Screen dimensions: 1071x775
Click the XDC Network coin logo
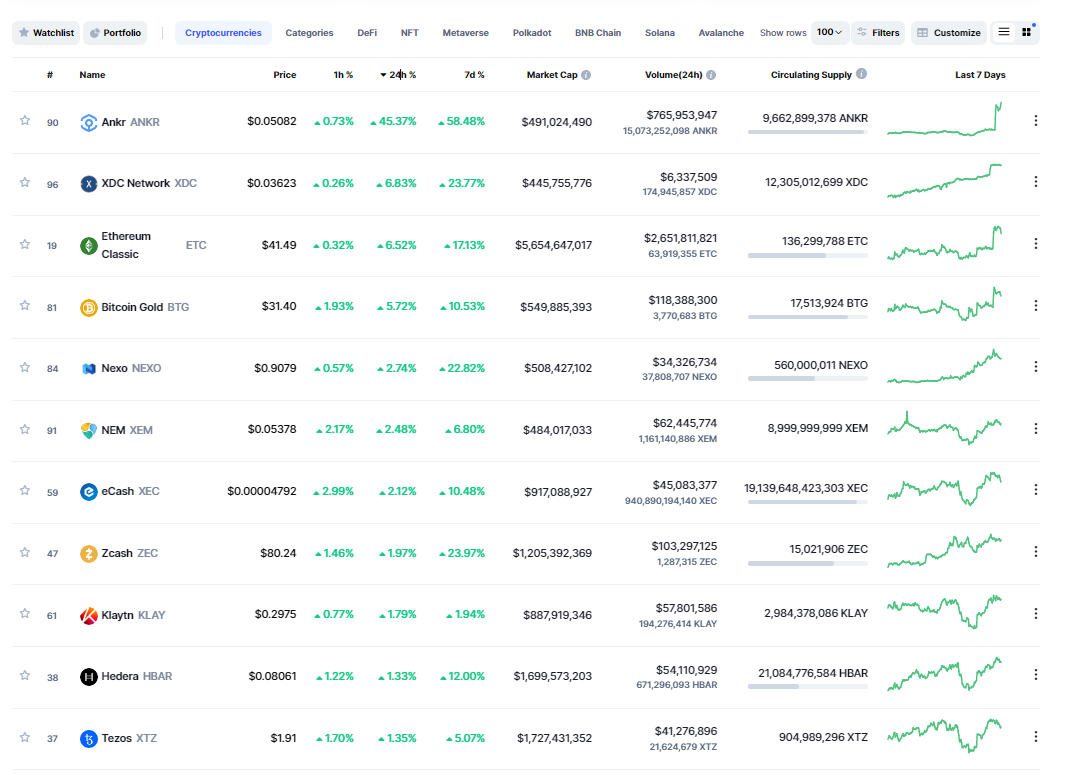(x=89, y=184)
